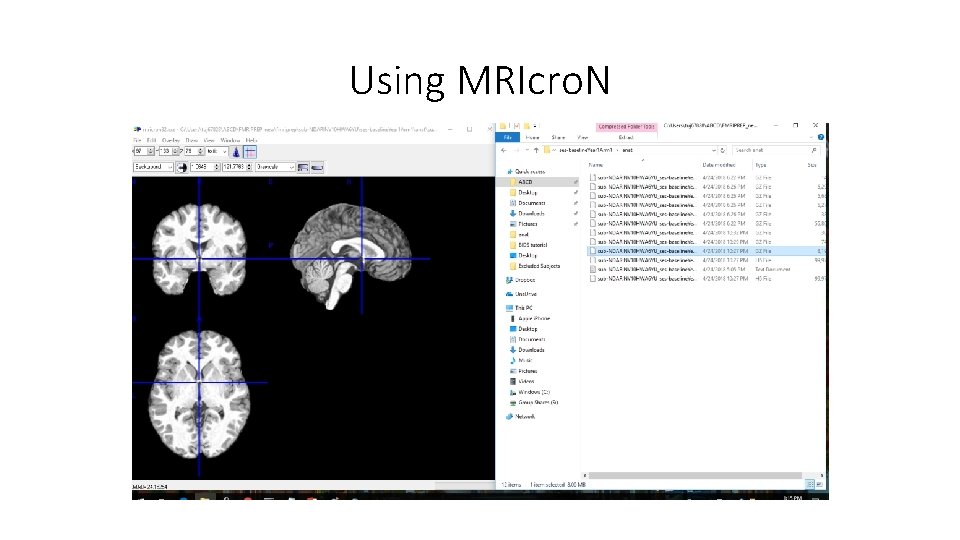
Task: Click the auto-contrast half-circle icon
Action: pos(182,167)
